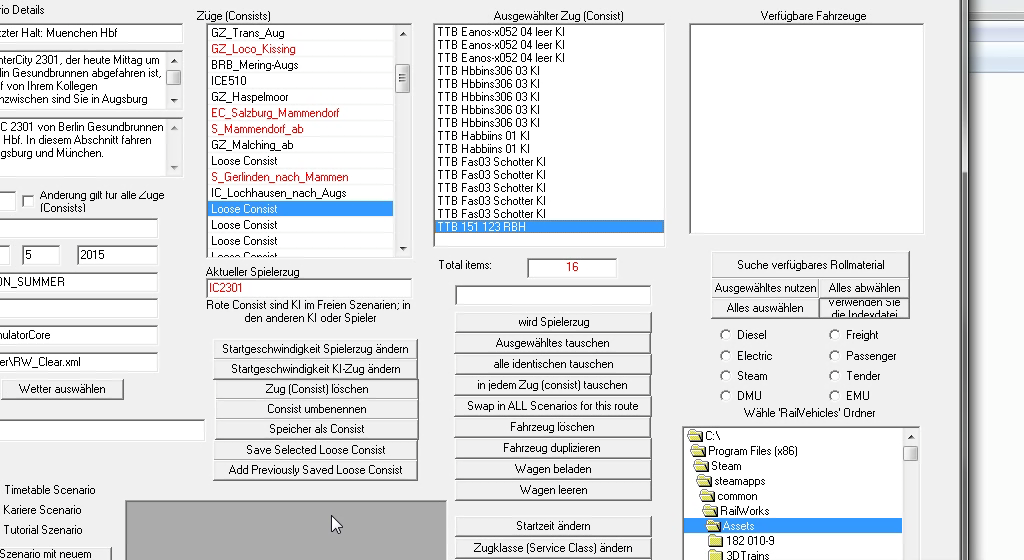Select the EMU radio button
1024x560 pixels.
tap(834, 396)
